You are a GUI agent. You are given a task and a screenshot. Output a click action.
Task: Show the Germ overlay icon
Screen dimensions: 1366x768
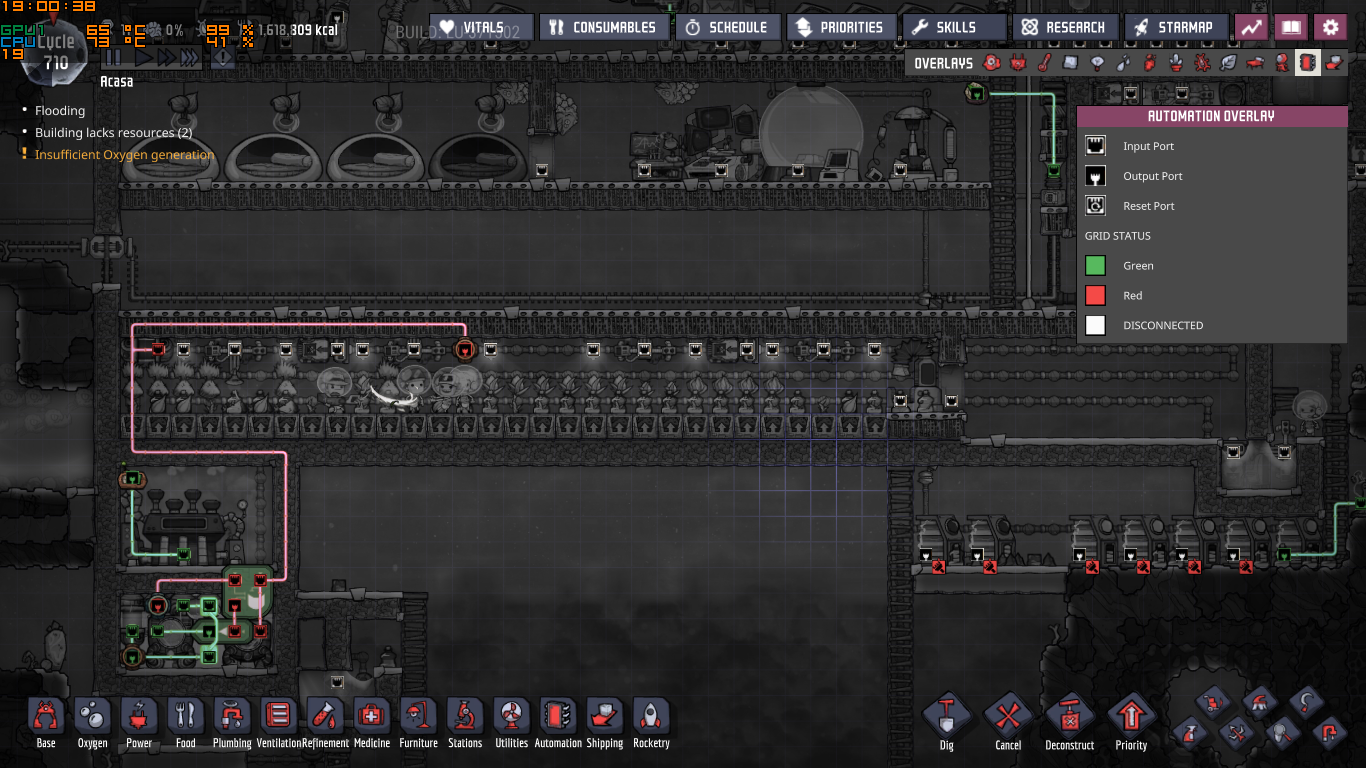pos(1202,63)
